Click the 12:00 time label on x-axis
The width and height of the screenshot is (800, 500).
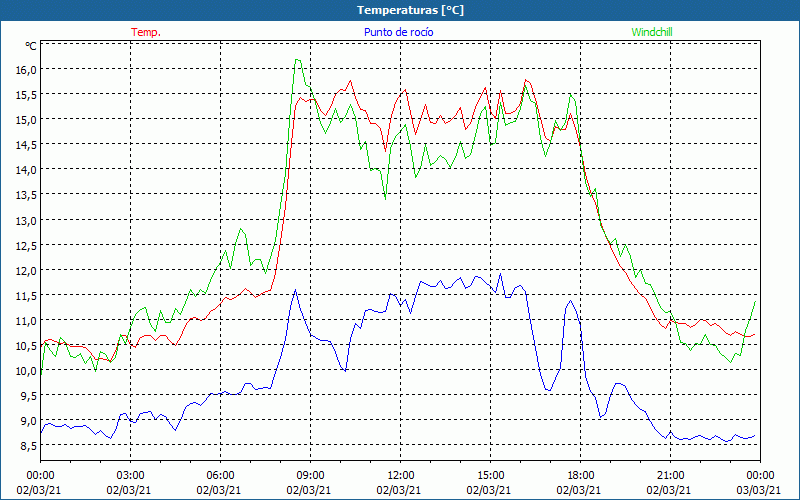(x=401, y=476)
